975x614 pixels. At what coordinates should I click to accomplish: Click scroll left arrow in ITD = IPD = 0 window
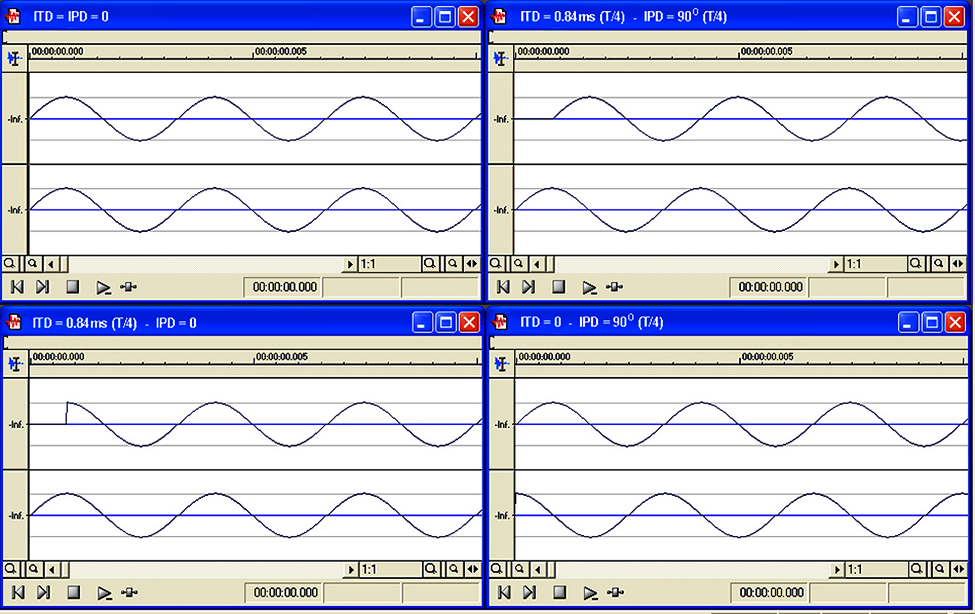click(x=51, y=264)
